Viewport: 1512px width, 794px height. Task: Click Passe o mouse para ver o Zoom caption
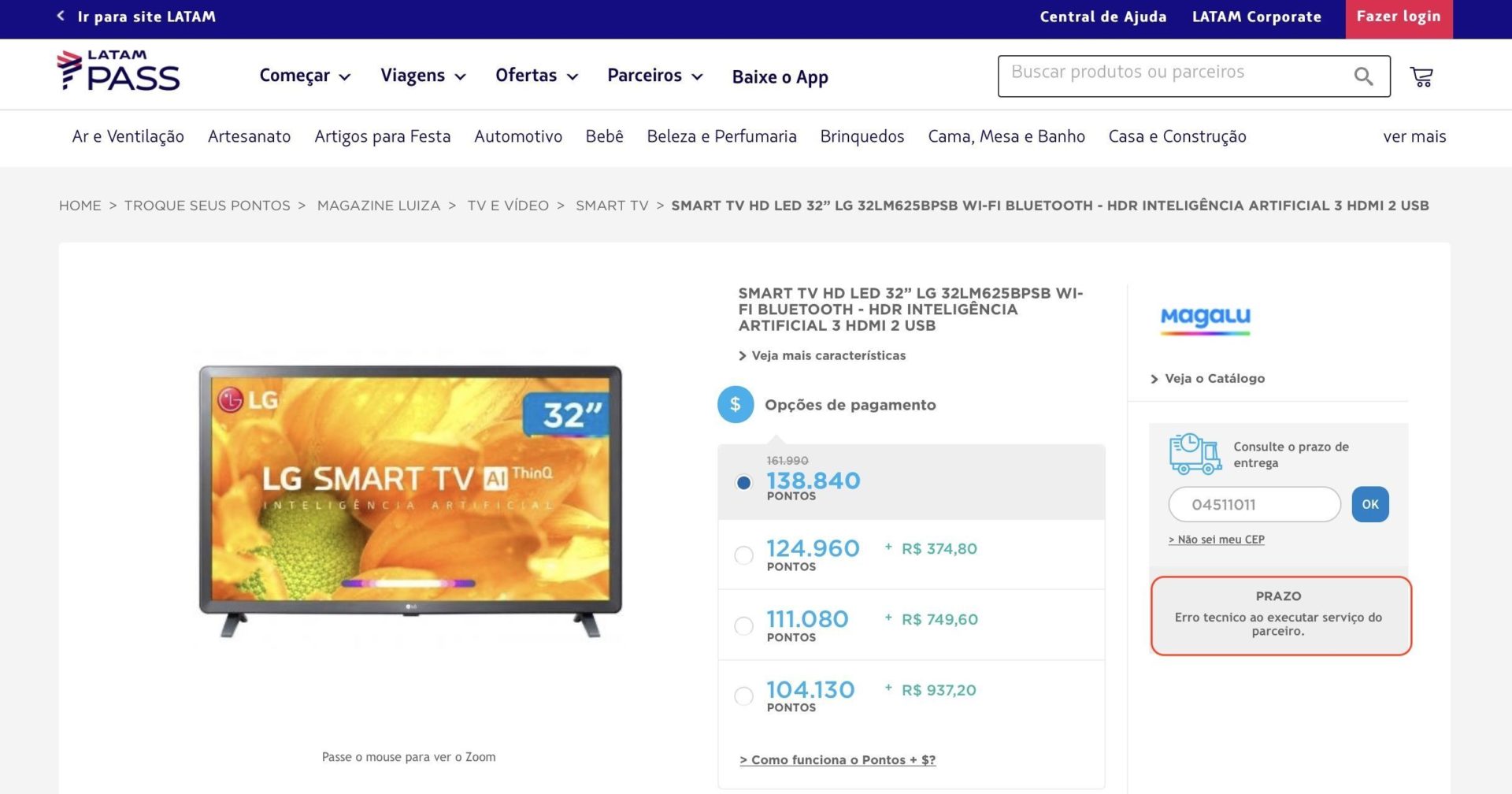pos(409,757)
